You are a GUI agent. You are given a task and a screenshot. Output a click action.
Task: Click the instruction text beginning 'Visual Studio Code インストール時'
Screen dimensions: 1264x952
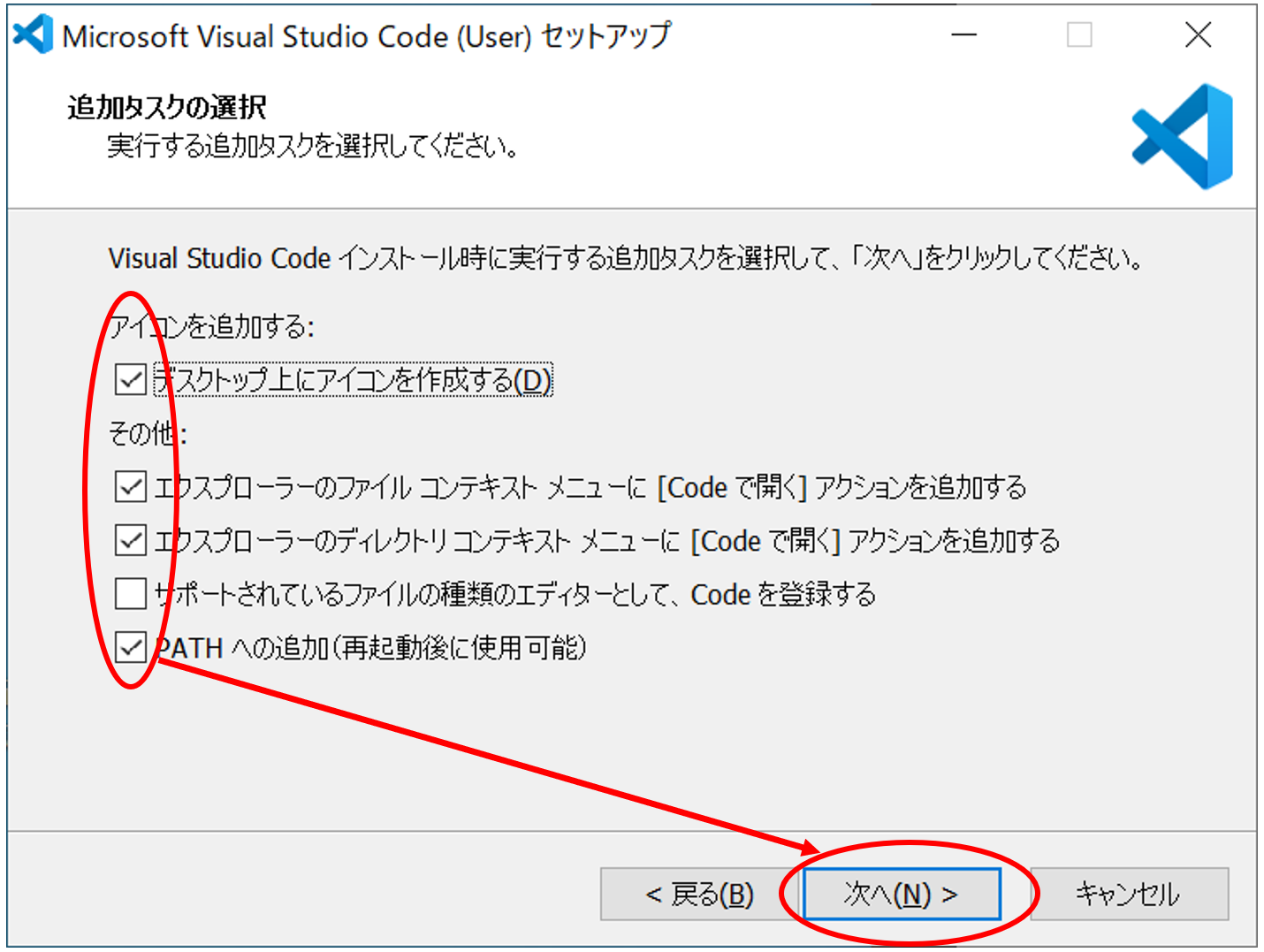(x=626, y=258)
